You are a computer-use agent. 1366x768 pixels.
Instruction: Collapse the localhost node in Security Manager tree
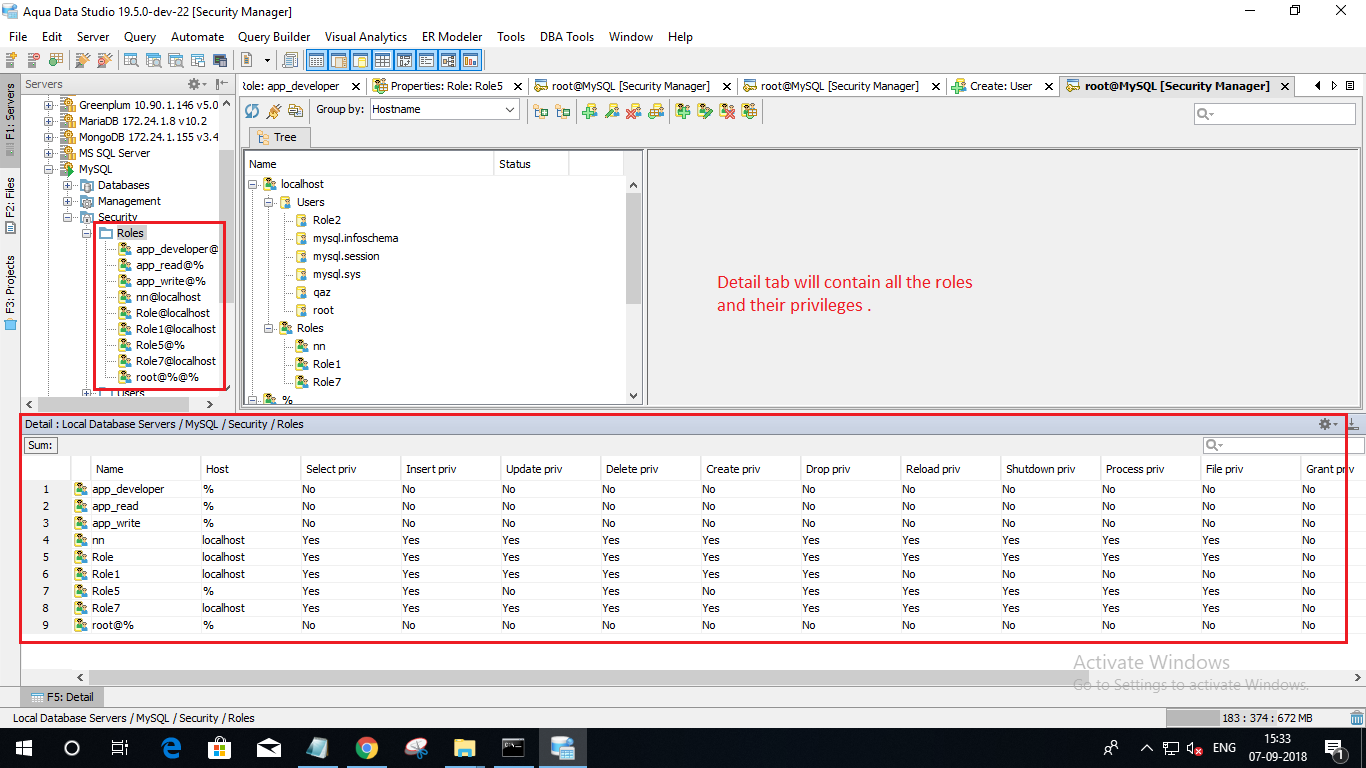pyautogui.click(x=253, y=184)
